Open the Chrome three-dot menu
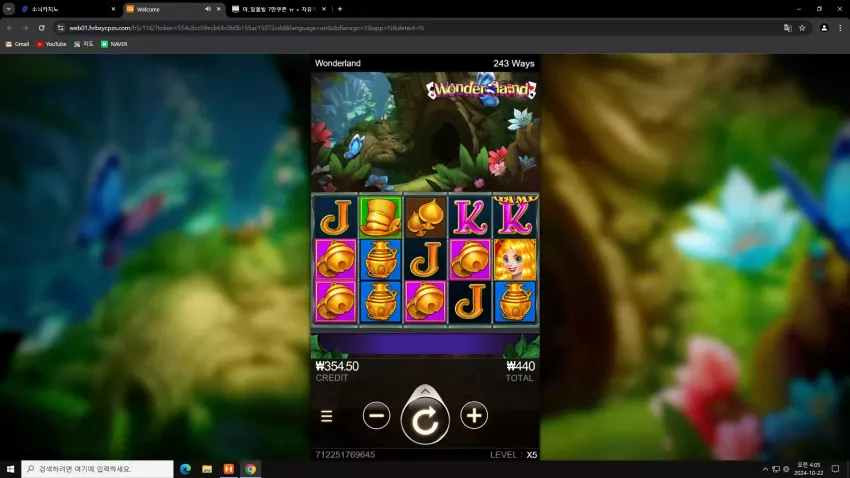This screenshot has width=850, height=478. coord(840,28)
